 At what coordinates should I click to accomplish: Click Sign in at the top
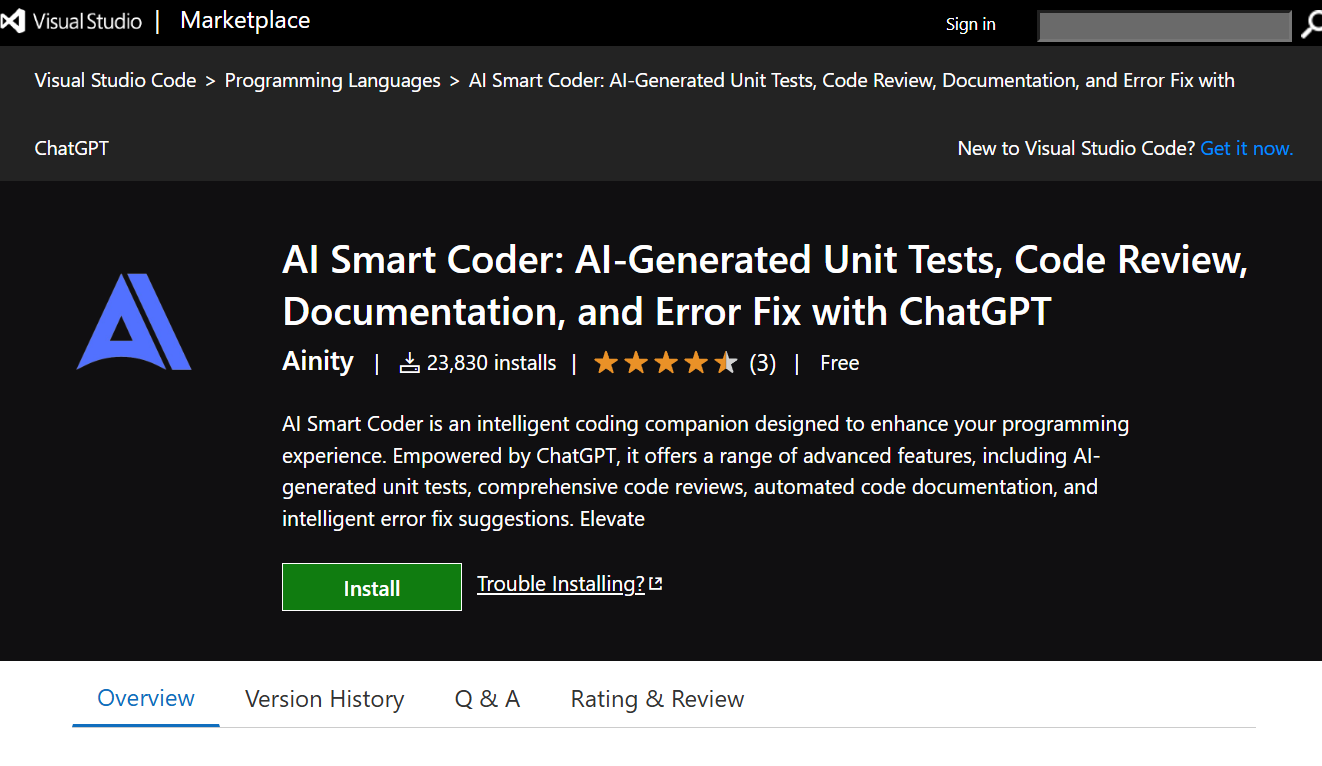[970, 24]
